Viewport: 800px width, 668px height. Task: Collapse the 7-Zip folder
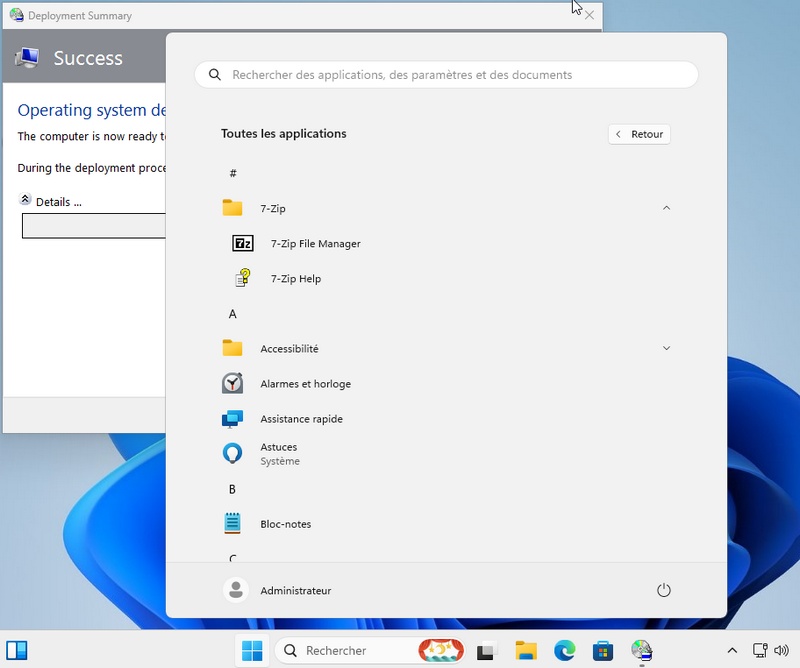[x=666, y=208]
